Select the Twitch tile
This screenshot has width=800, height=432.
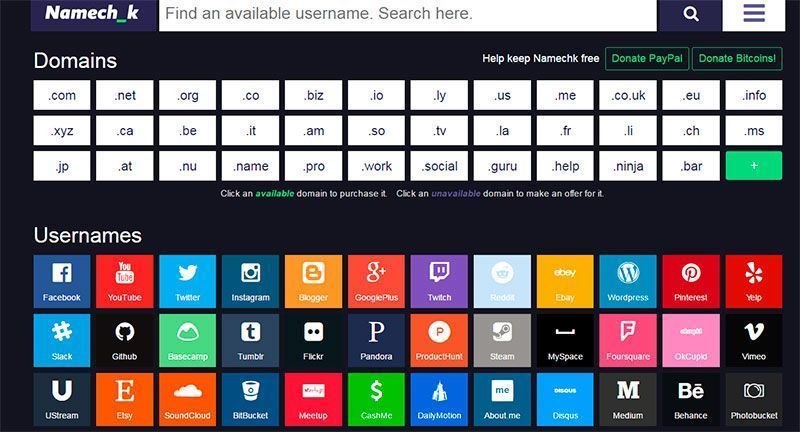tap(439, 282)
